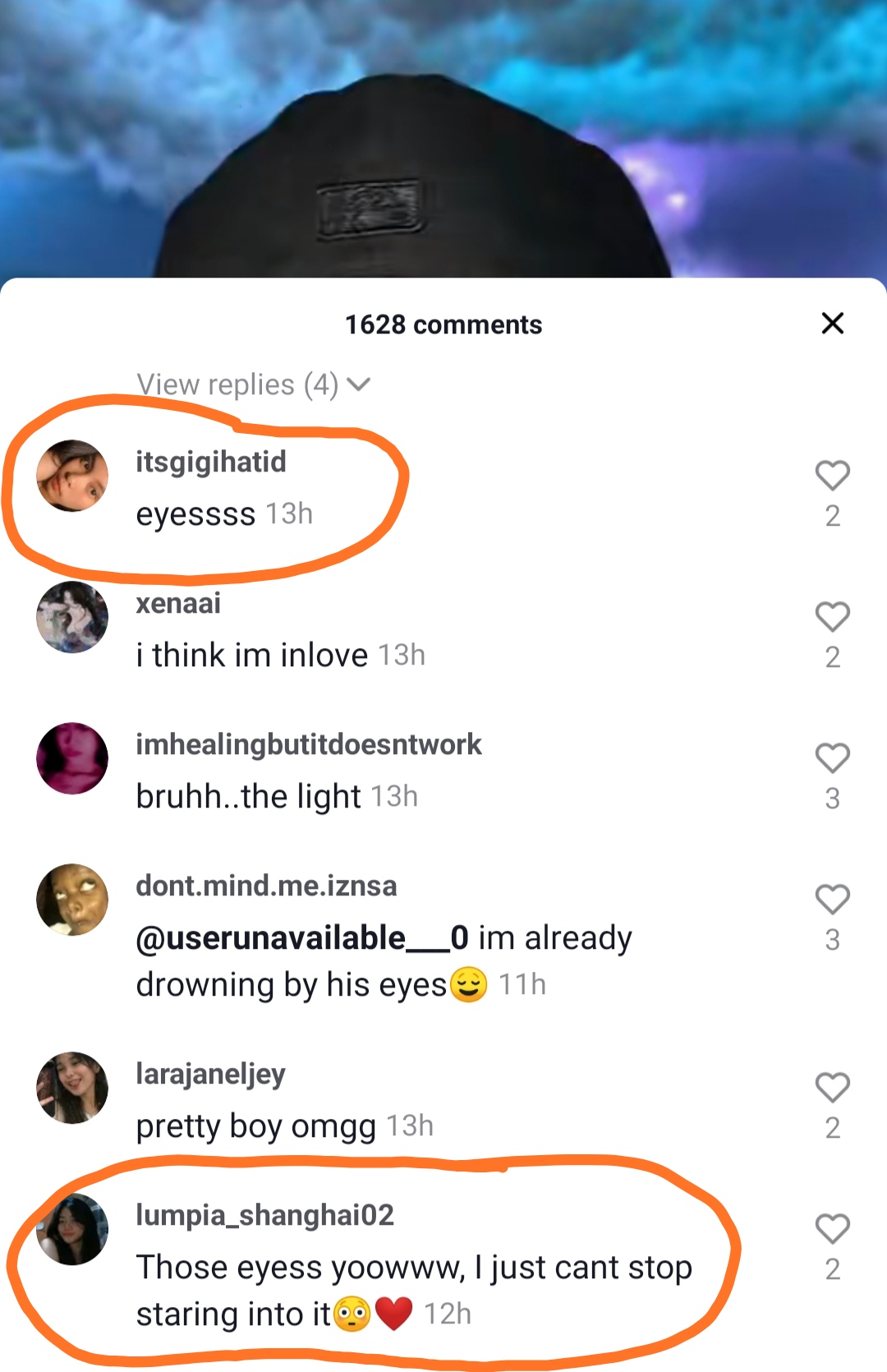Like xenaai's "i think im inlove" comment
Screen dimensions: 887x1372
click(x=832, y=617)
